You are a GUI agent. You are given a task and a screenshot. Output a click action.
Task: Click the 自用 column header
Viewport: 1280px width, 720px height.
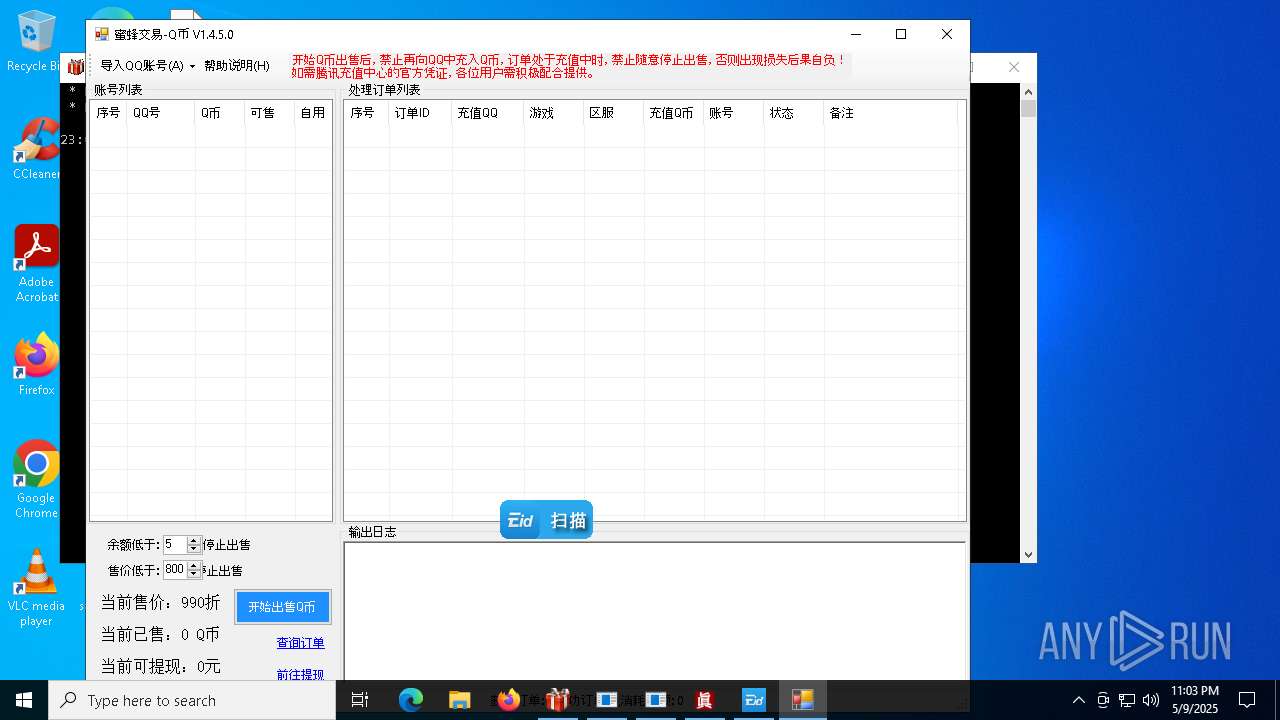coord(313,113)
